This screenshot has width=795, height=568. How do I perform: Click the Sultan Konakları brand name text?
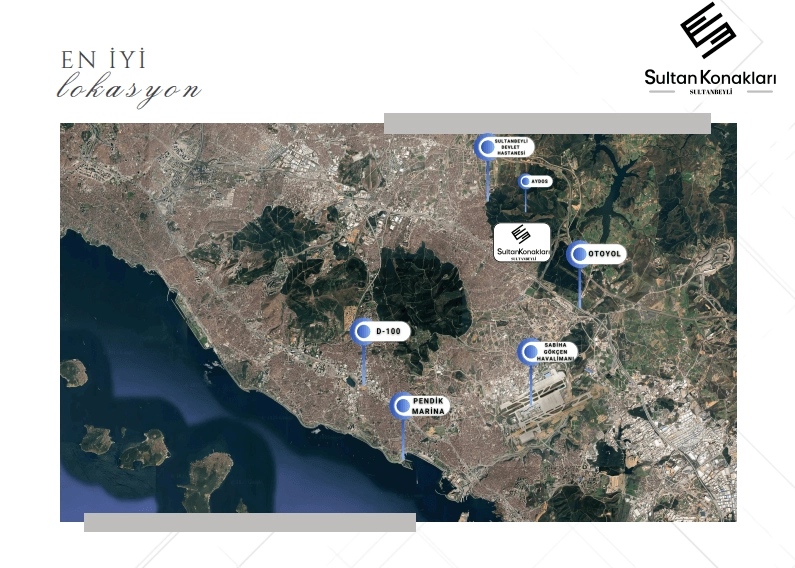pos(709,78)
